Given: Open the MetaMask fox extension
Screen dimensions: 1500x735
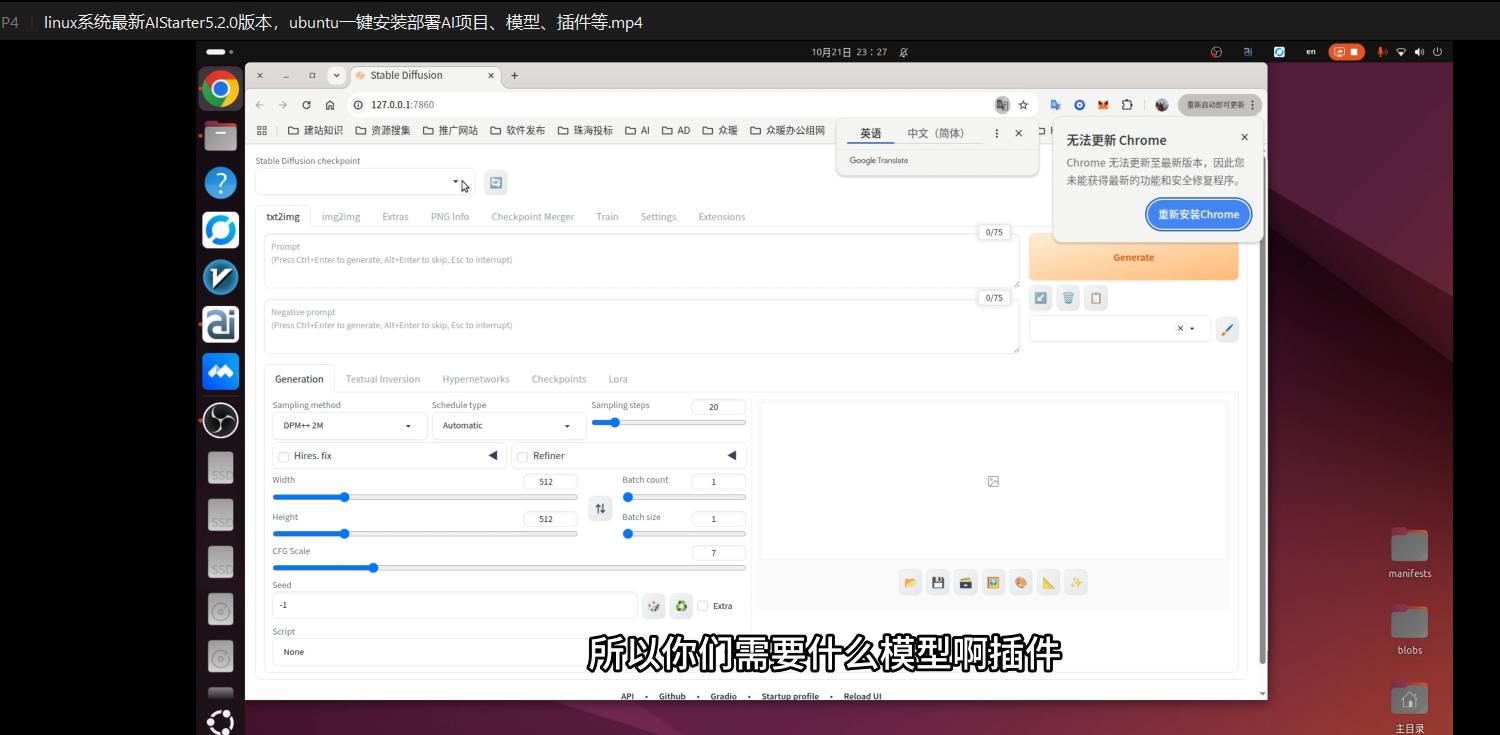Looking at the screenshot, I should pos(1103,105).
